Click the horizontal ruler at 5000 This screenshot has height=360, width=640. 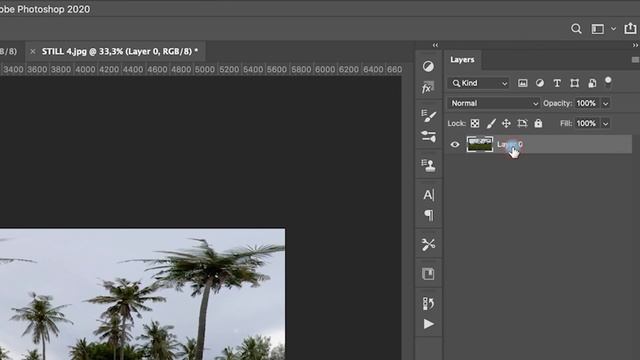[205, 69]
